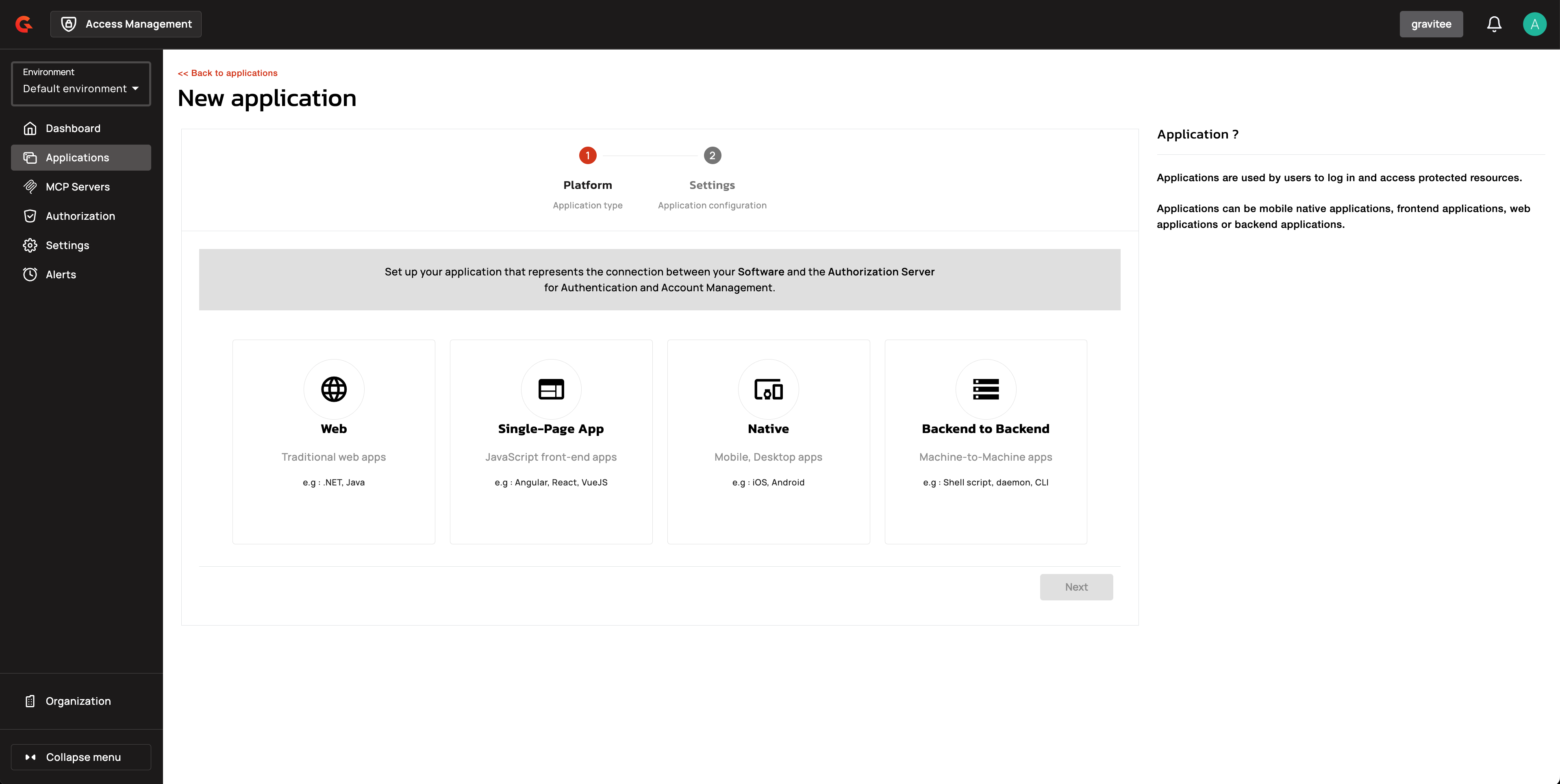Viewport: 1560px width, 784px height.
Task: Click the Access Management shield icon
Action: [69, 24]
